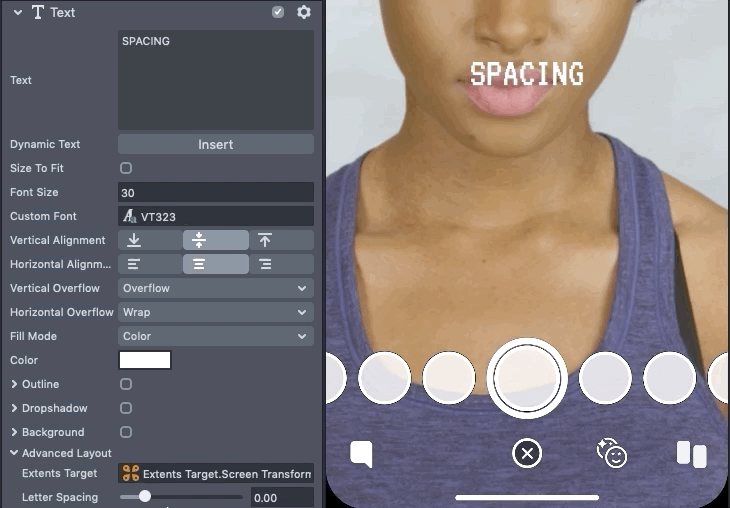This screenshot has width=730, height=508.
Task: Enable the Outline checkbox
Action: (x=126, y=384)
